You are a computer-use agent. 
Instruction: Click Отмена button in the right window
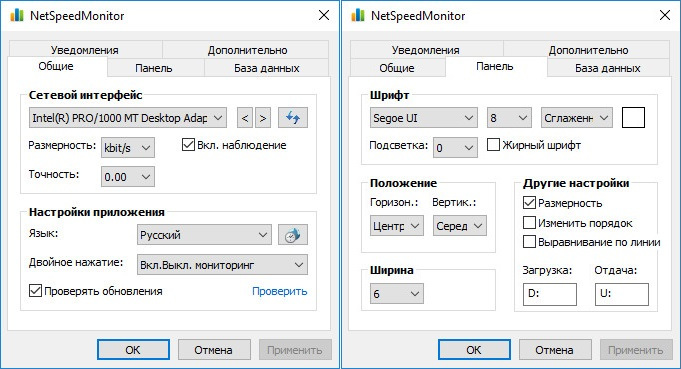tap(554, 350)
